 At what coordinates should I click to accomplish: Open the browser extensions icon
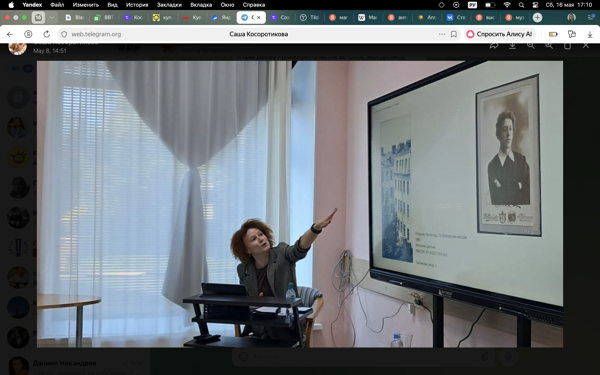pos(572,34)
